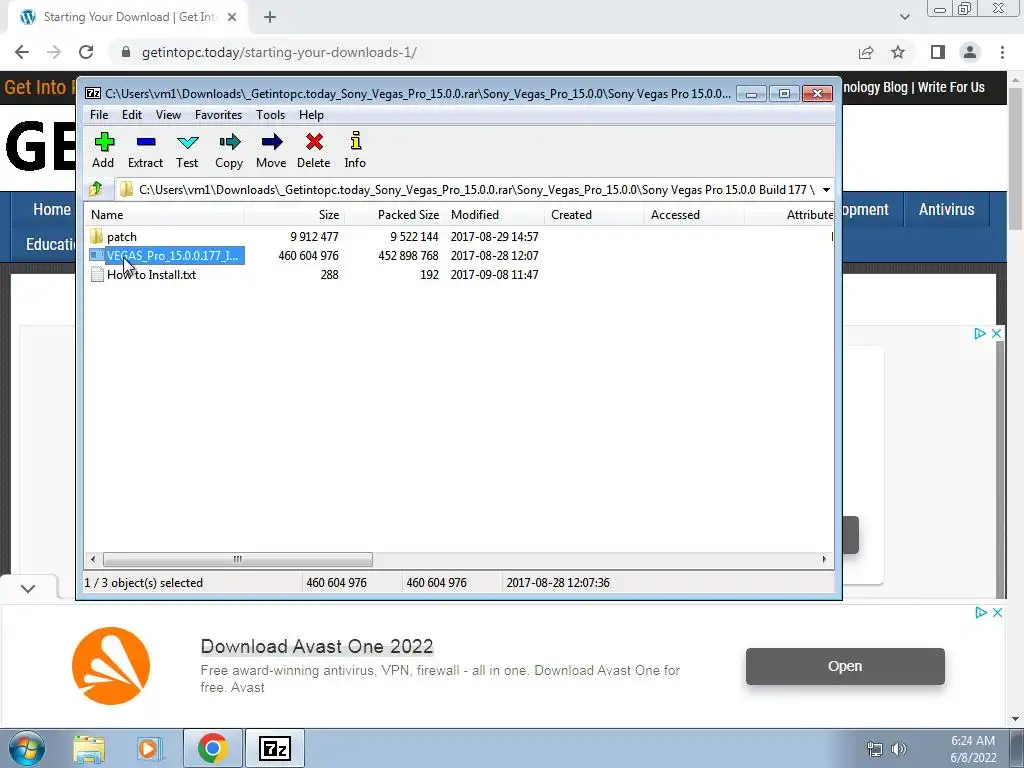Expand the 7-Zip address path dropdown
This screenshot has width=1024, height=768.
click(826, 190)
